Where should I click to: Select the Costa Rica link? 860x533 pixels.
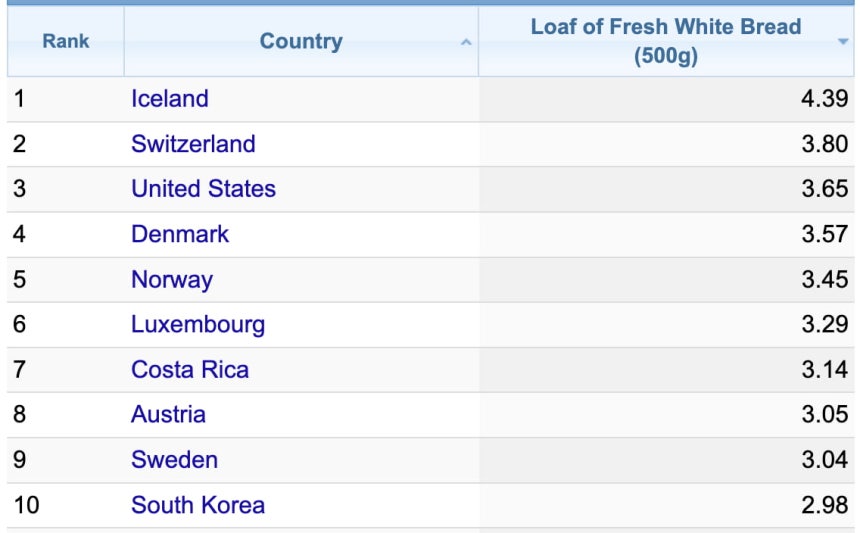coord(190,370)
